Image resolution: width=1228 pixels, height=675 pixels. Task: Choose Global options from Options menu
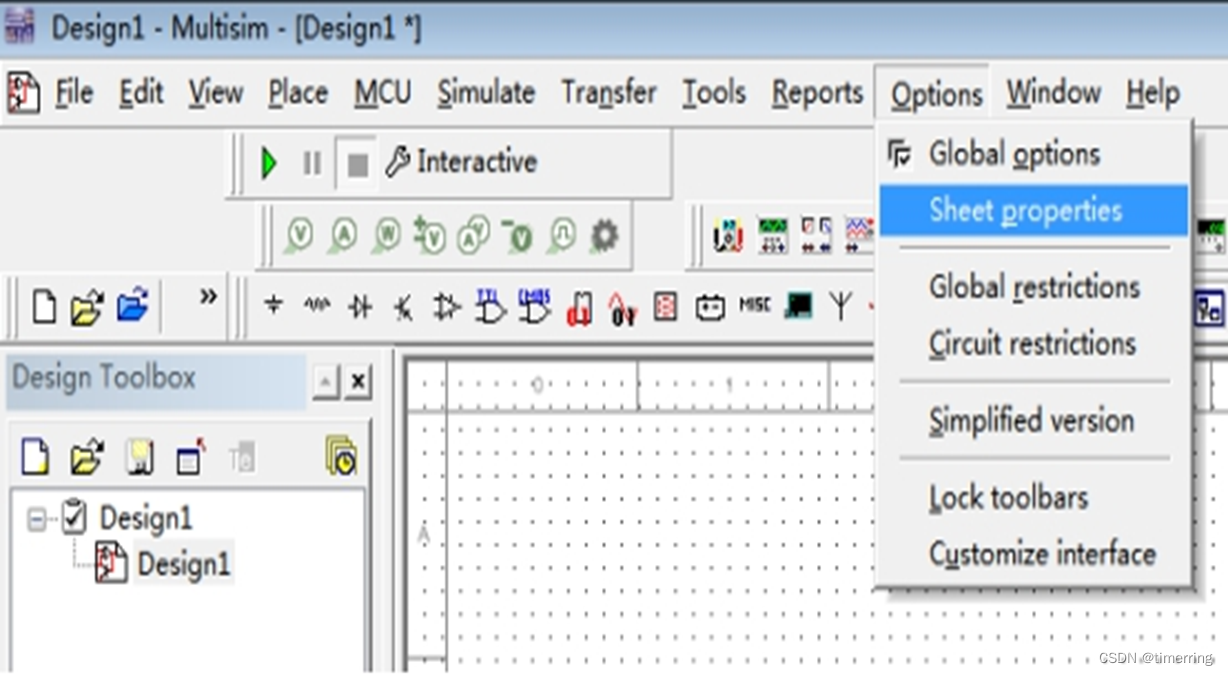[1034, 154]
